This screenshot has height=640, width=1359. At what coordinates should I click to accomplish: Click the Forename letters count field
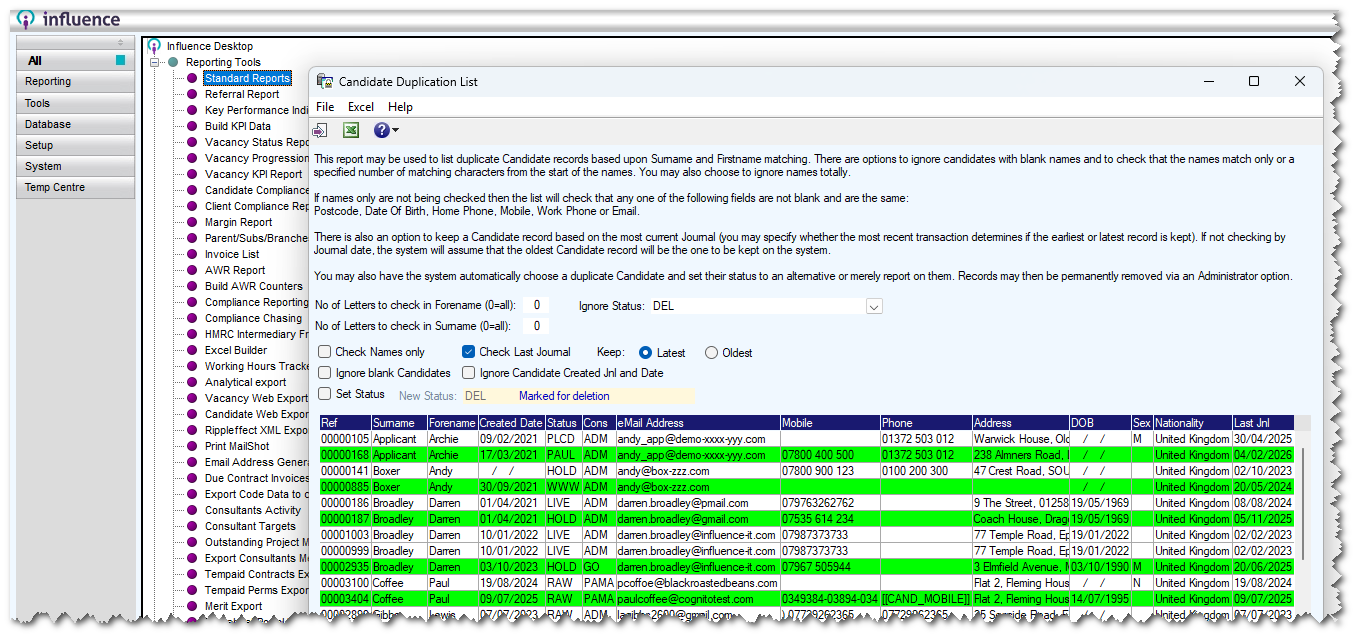[537, 306]
